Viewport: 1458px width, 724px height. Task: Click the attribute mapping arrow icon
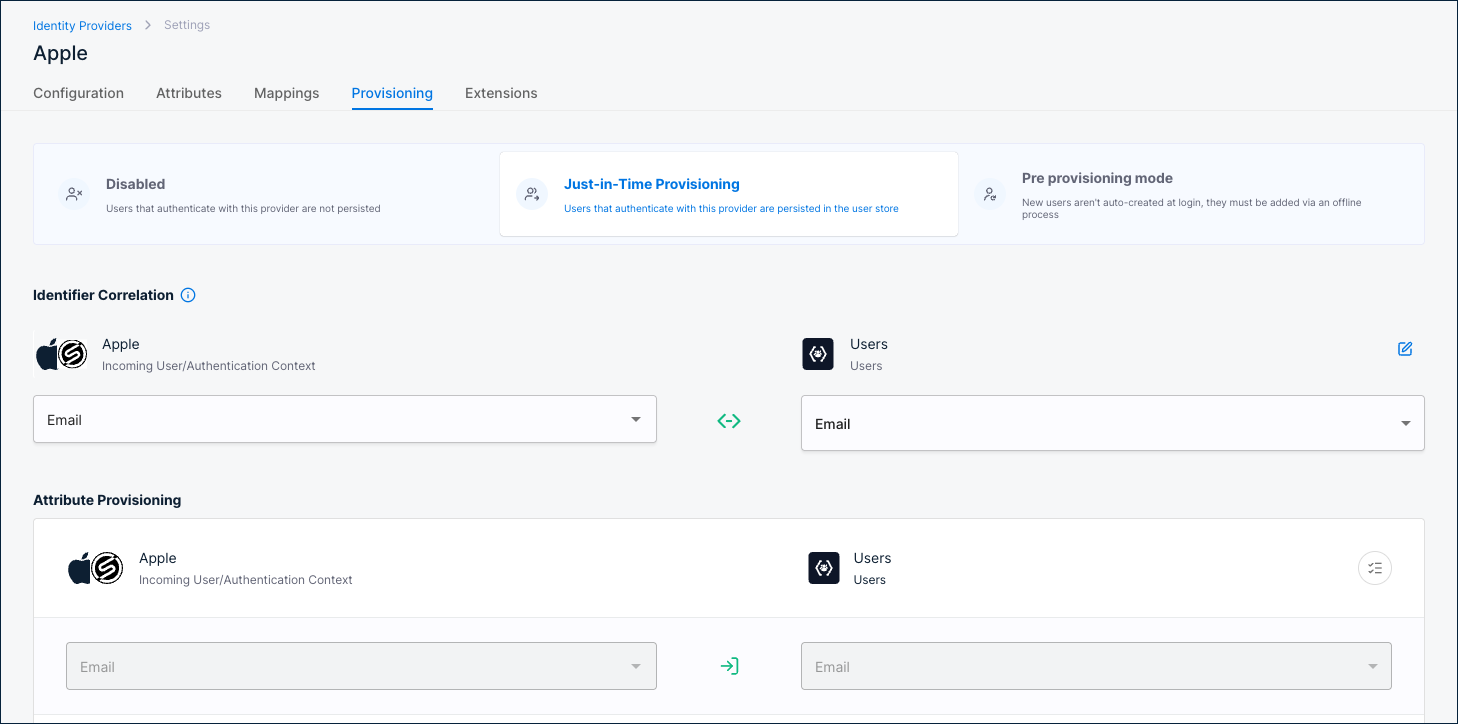(729, 665)
